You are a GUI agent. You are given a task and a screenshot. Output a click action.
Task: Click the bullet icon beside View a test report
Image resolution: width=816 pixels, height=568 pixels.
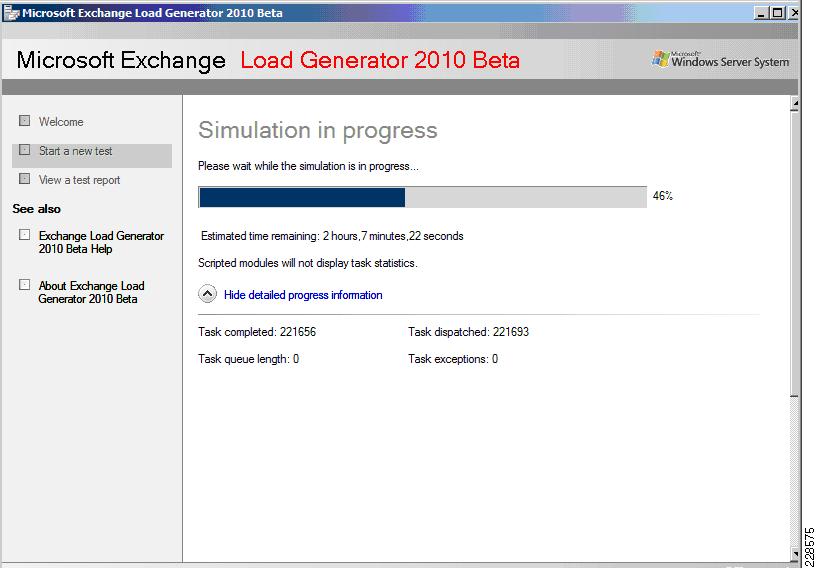click(24, 179)
